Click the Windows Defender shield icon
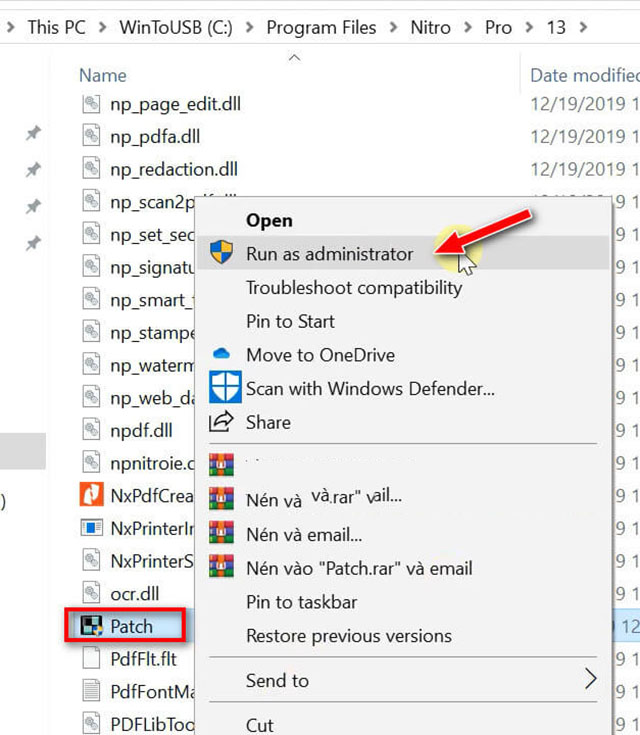 (223, 388)
